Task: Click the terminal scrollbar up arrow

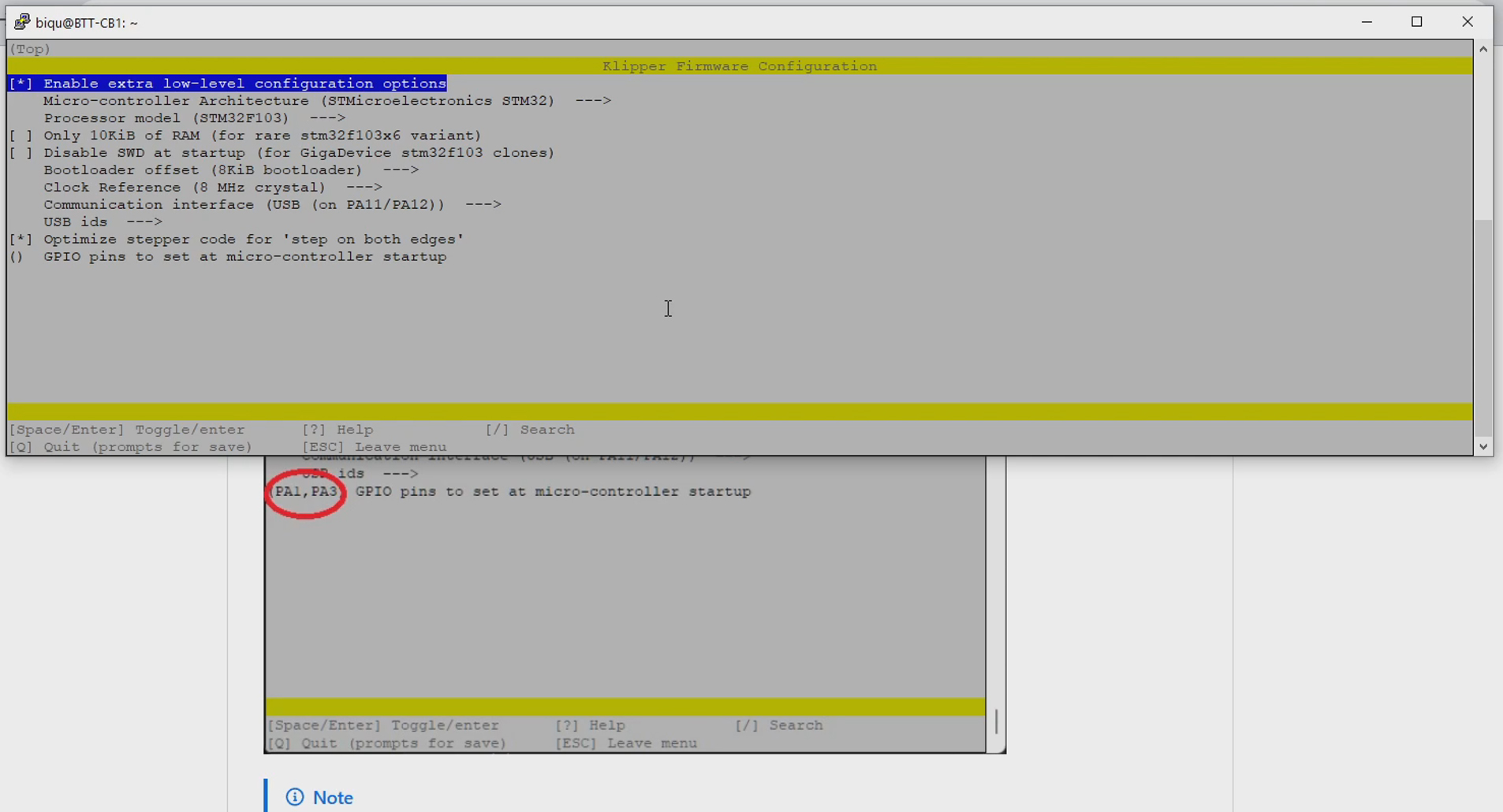Action: coord(1482,49)
